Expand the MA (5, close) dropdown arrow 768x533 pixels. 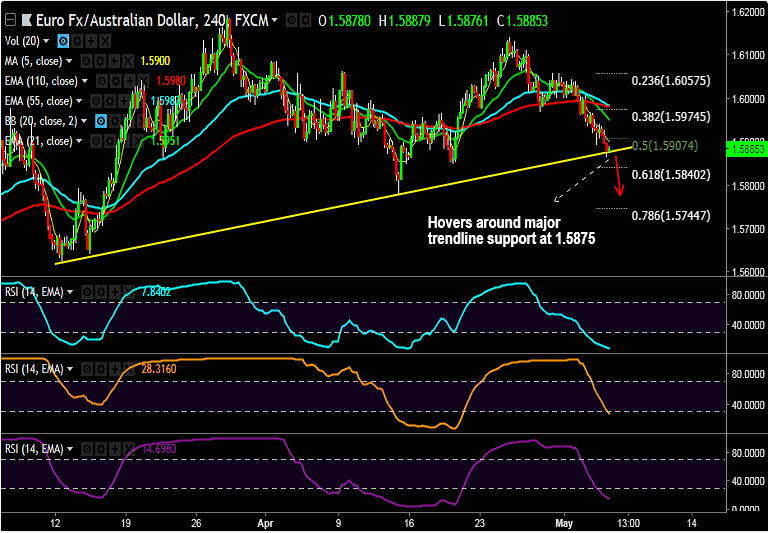click(x=69, y=61)
